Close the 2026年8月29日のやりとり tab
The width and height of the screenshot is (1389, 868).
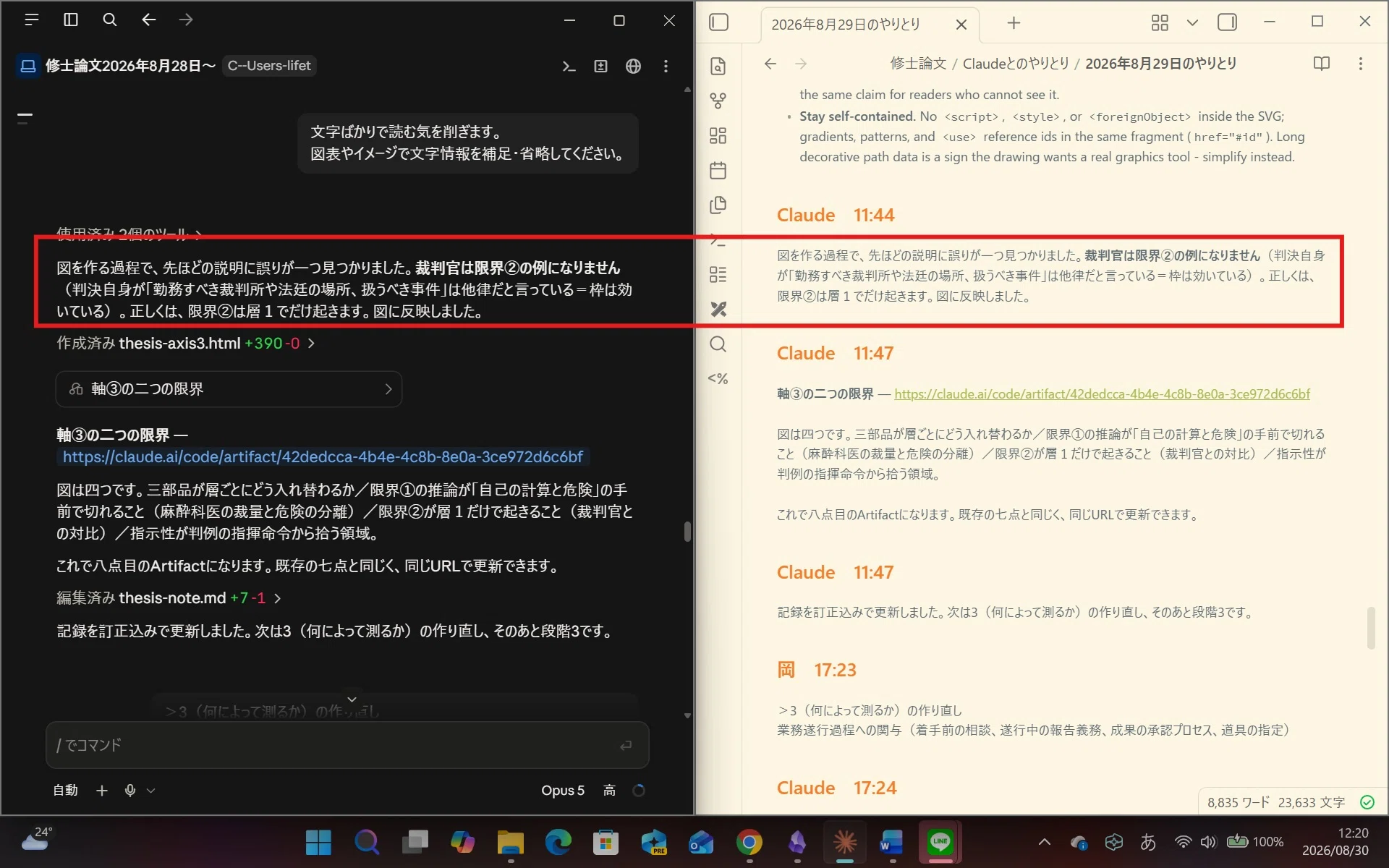[961, 25]
